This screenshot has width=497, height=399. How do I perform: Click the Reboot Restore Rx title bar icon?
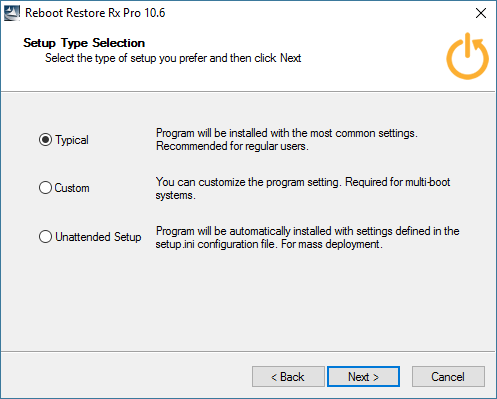(12, 13)
